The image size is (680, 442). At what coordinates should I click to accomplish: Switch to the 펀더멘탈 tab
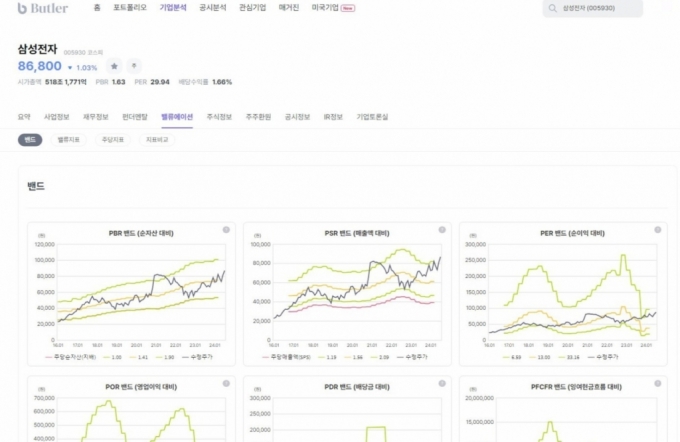[135, 117]
